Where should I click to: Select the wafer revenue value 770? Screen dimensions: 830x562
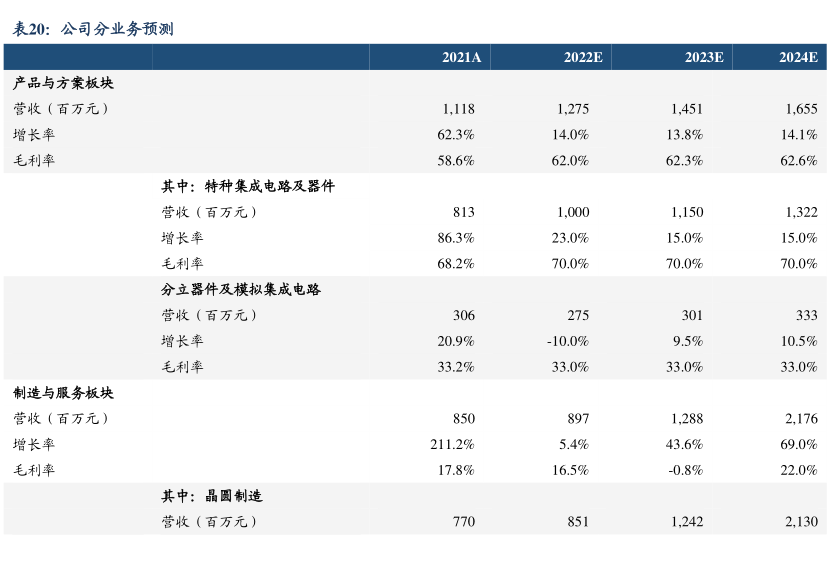tap(464, 522)
